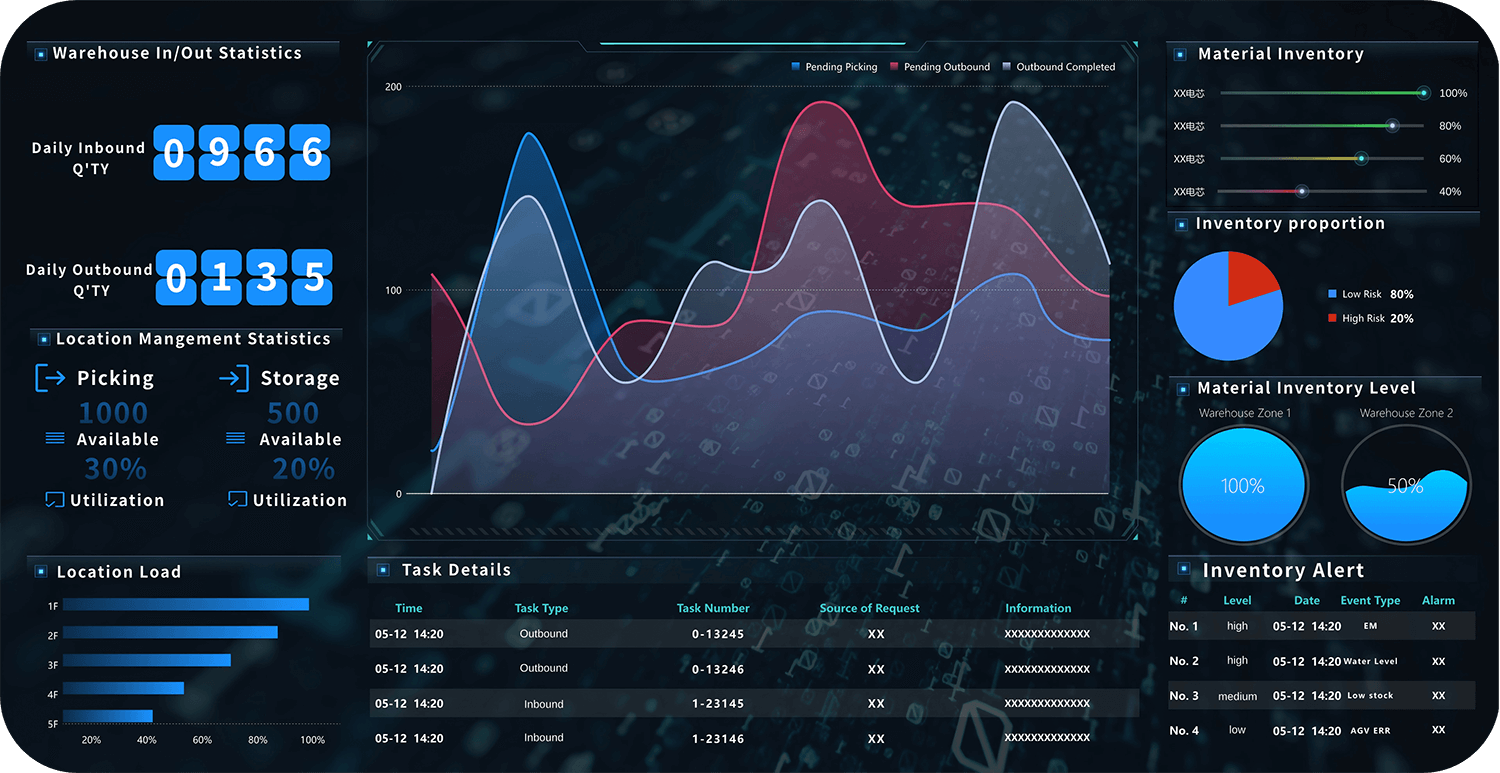This screenshot has height=773, width=1500.
Task: Click the 100% material inventory slider handle
Action: click(x=1423, y=93)
